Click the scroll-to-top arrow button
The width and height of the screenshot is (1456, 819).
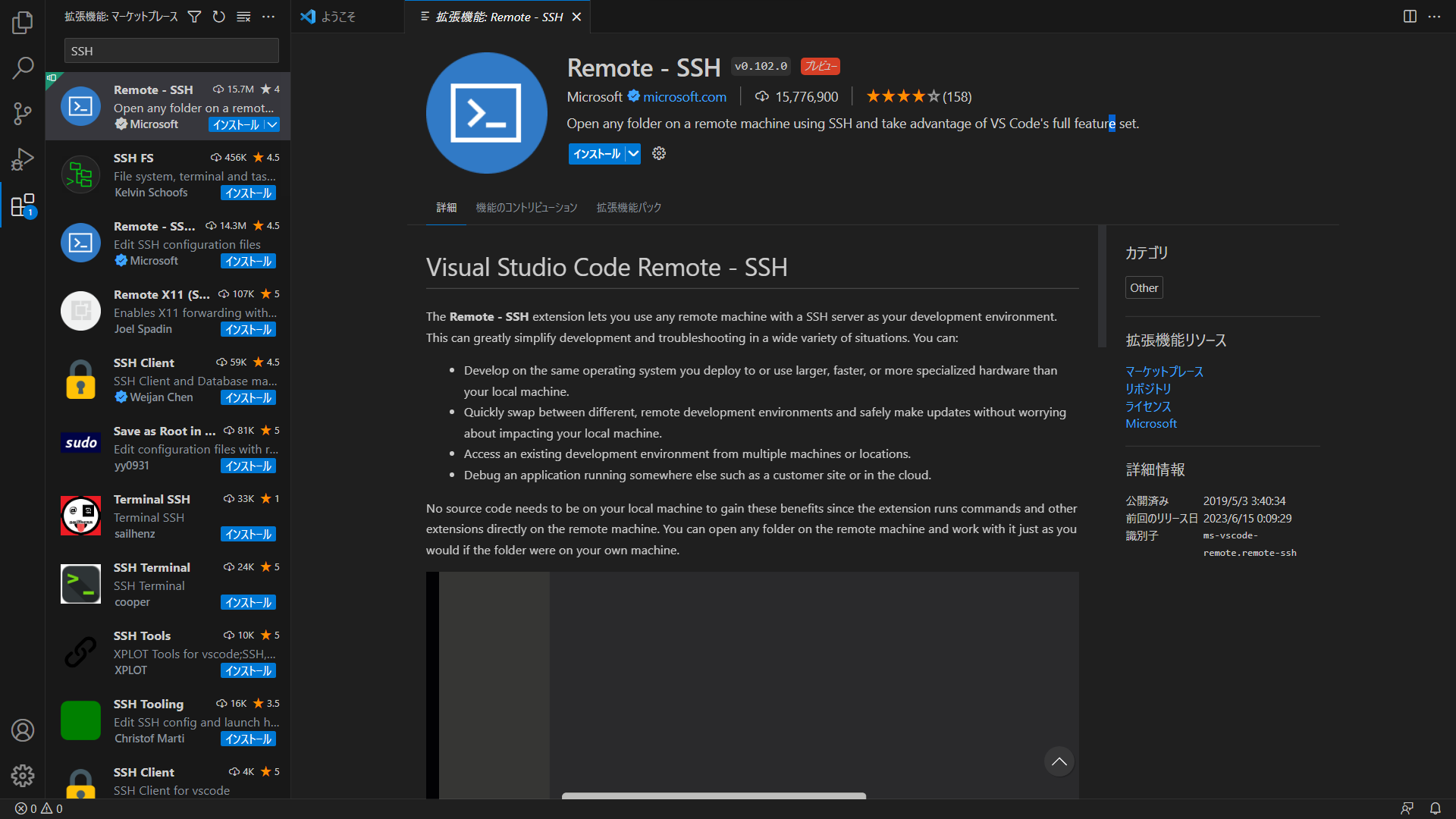click(x=1059, y=761)
